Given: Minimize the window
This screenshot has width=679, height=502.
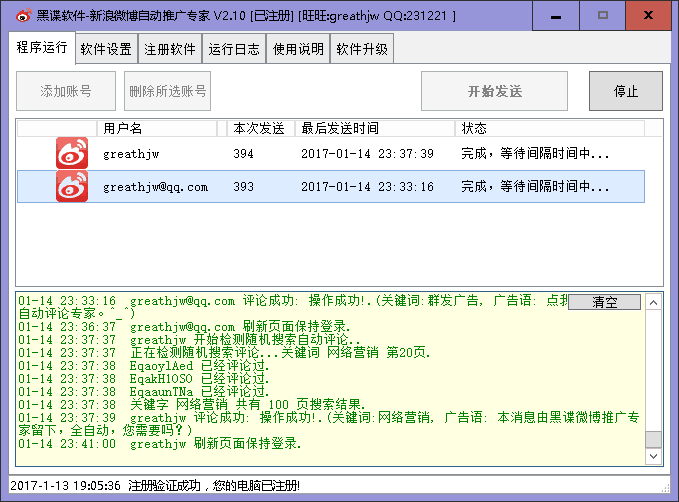Looking at the screenshot, I should (556, 16).
